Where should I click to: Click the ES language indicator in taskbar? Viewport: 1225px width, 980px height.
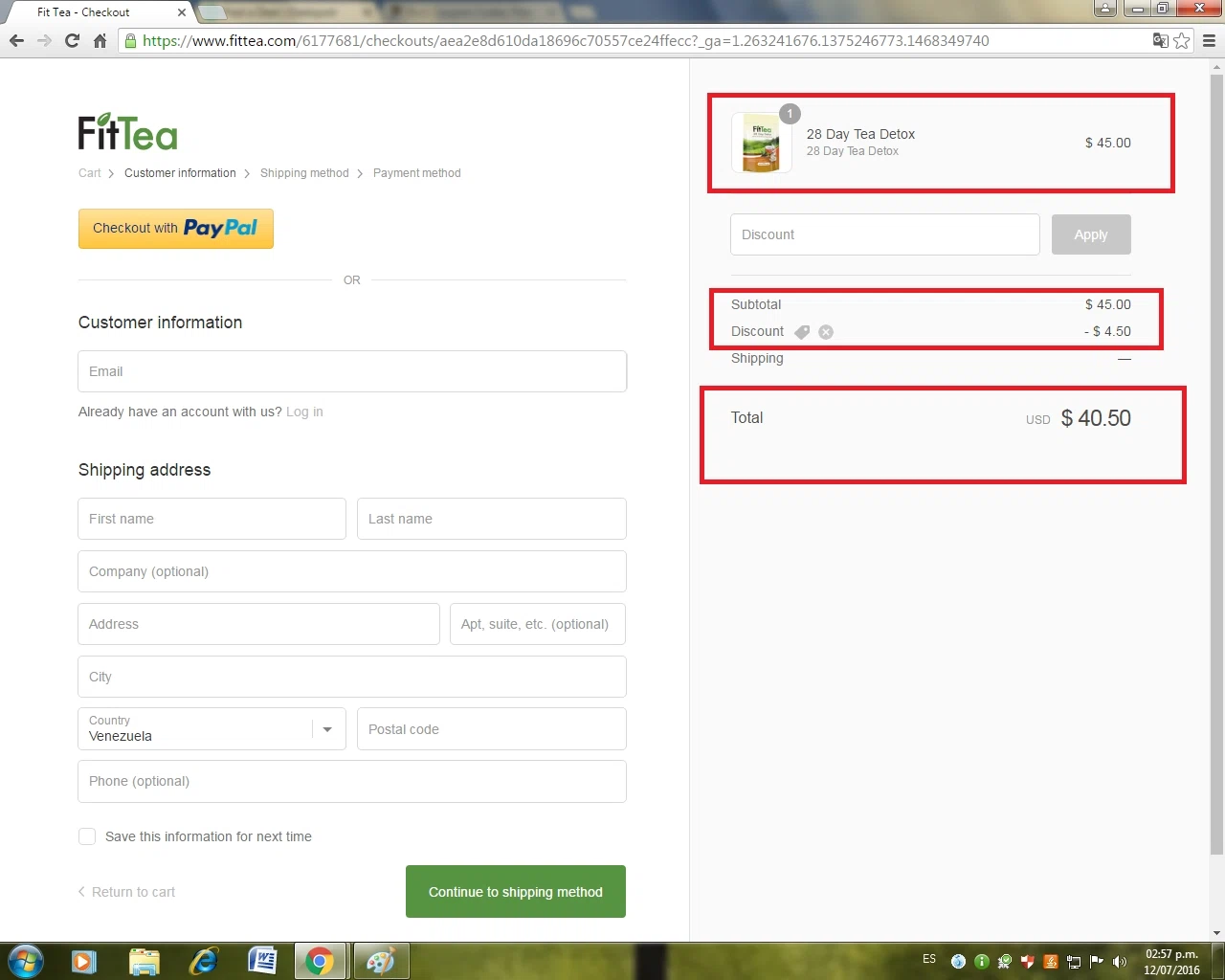[929, 959]
